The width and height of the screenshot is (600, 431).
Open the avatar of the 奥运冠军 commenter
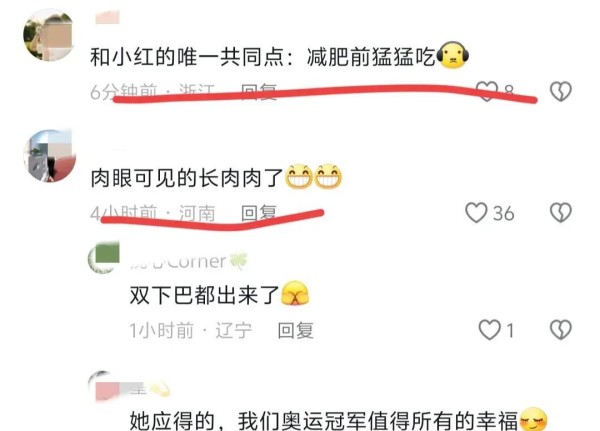103,386
